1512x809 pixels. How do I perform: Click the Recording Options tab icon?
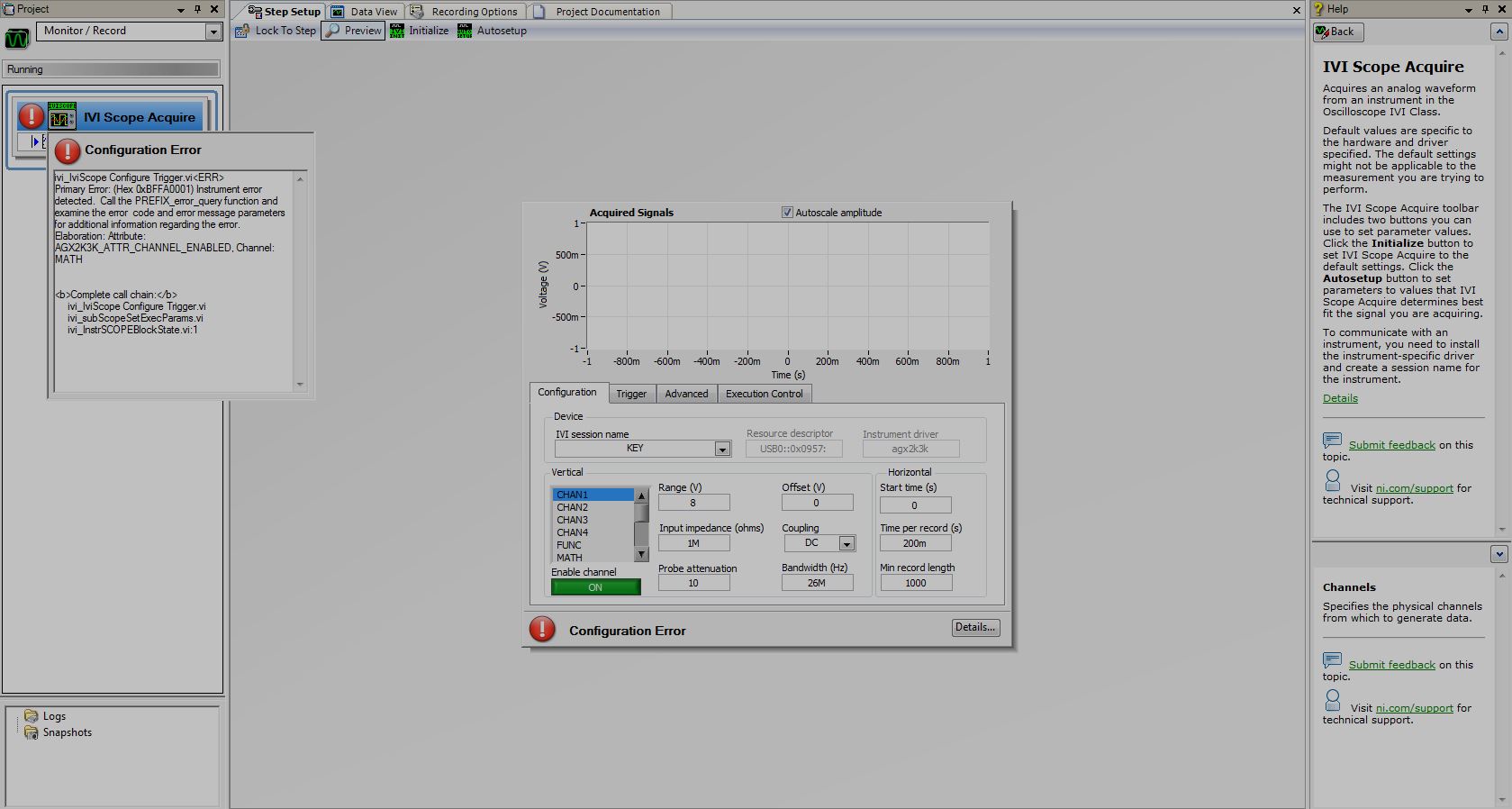pos(417,12)
